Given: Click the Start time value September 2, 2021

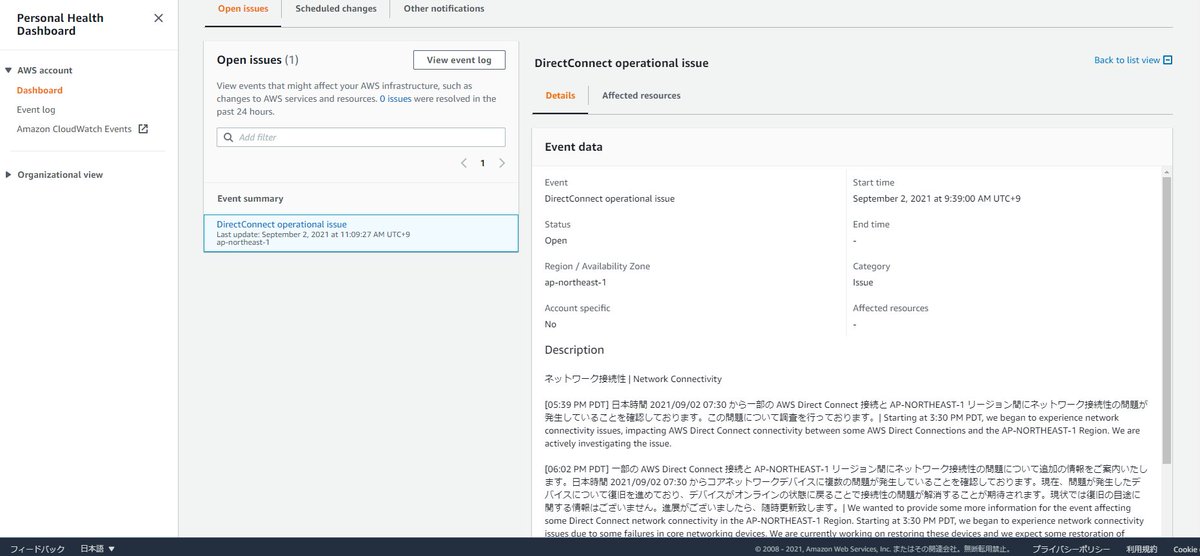Looking at the screenshot, I should click(x=937, y=198).
